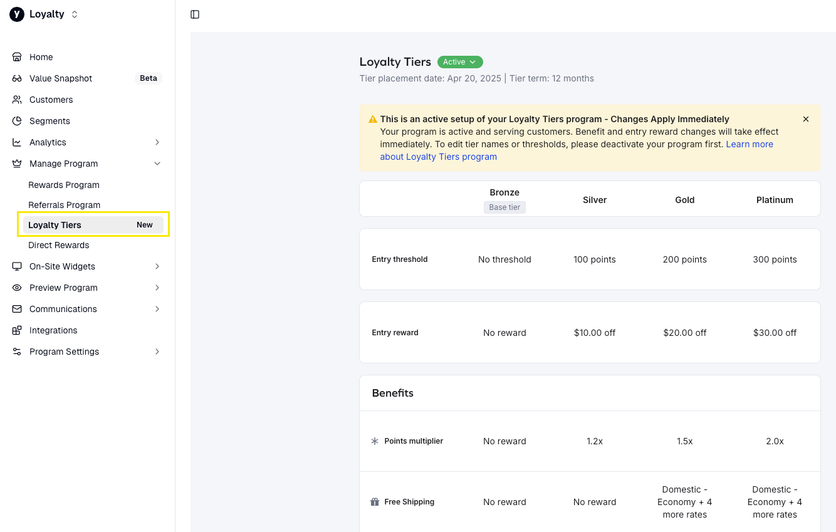Click the Beta badge next to Value Snapshot
This screenshot has width=836, height=532.
[x=148, y=78]
